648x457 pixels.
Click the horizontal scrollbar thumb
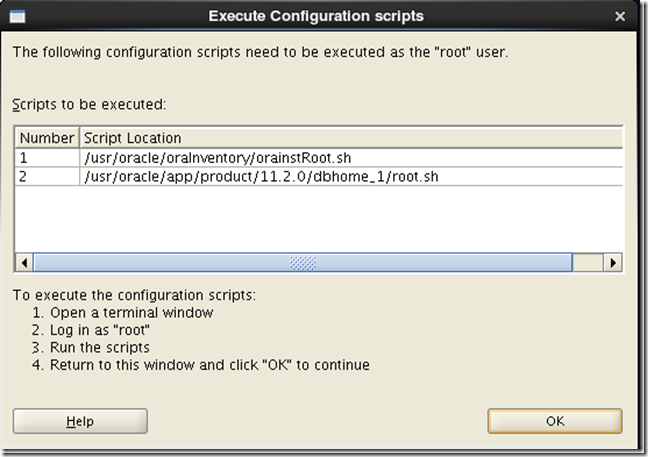click(x=303, y=263)
